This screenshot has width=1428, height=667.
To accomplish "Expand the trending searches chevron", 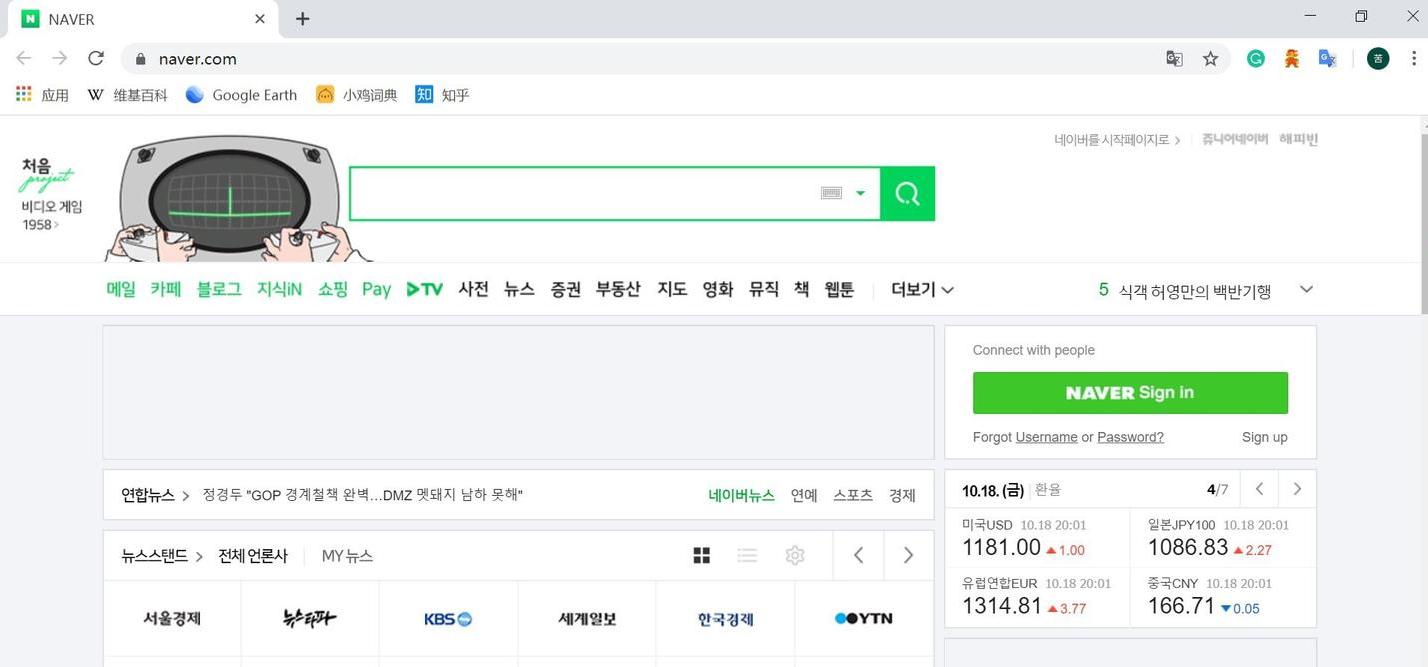I will pyautogui.click(x=1306, y=289).
